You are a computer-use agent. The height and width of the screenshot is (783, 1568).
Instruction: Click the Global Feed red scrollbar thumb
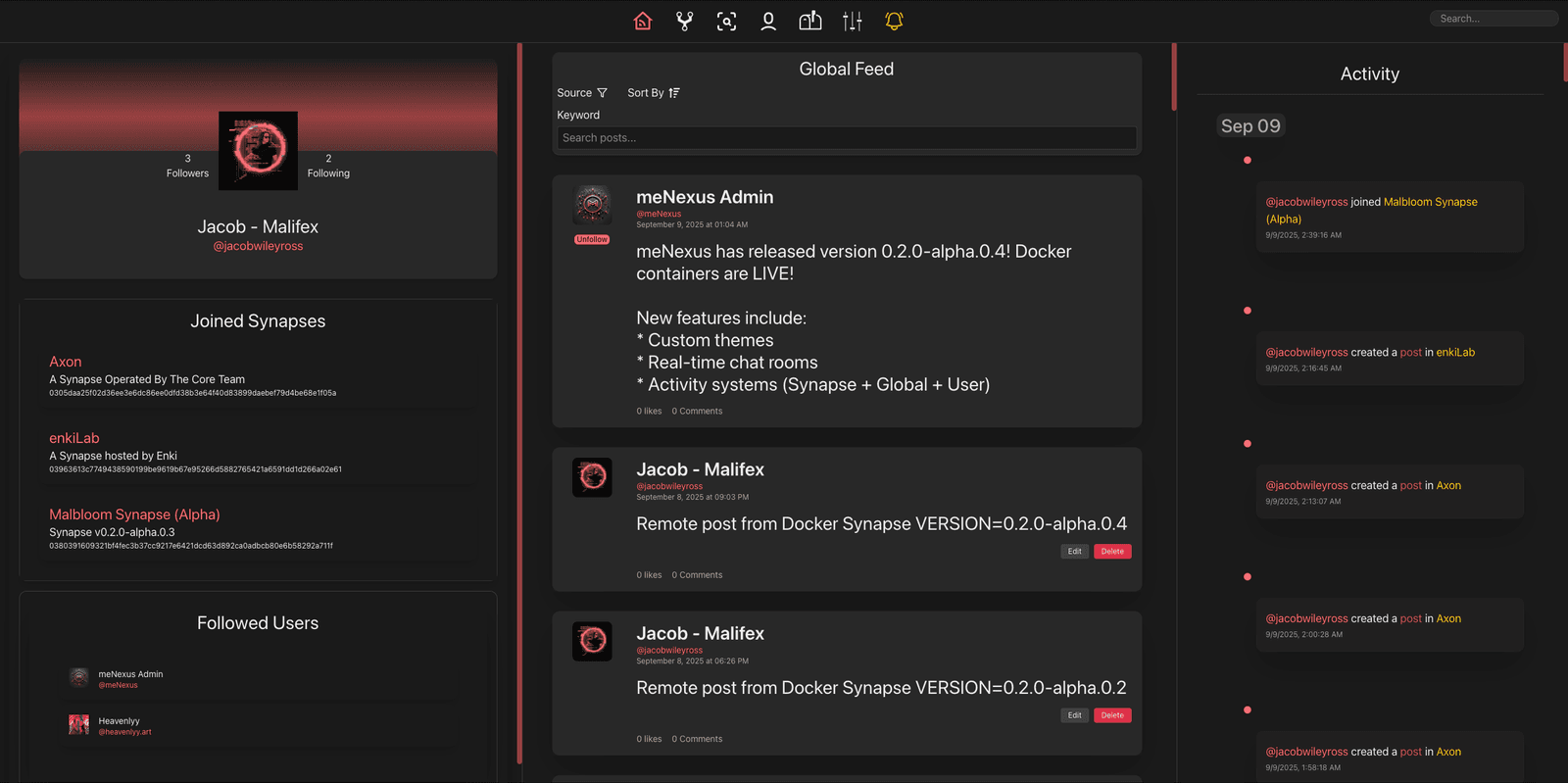[1173, 76]
